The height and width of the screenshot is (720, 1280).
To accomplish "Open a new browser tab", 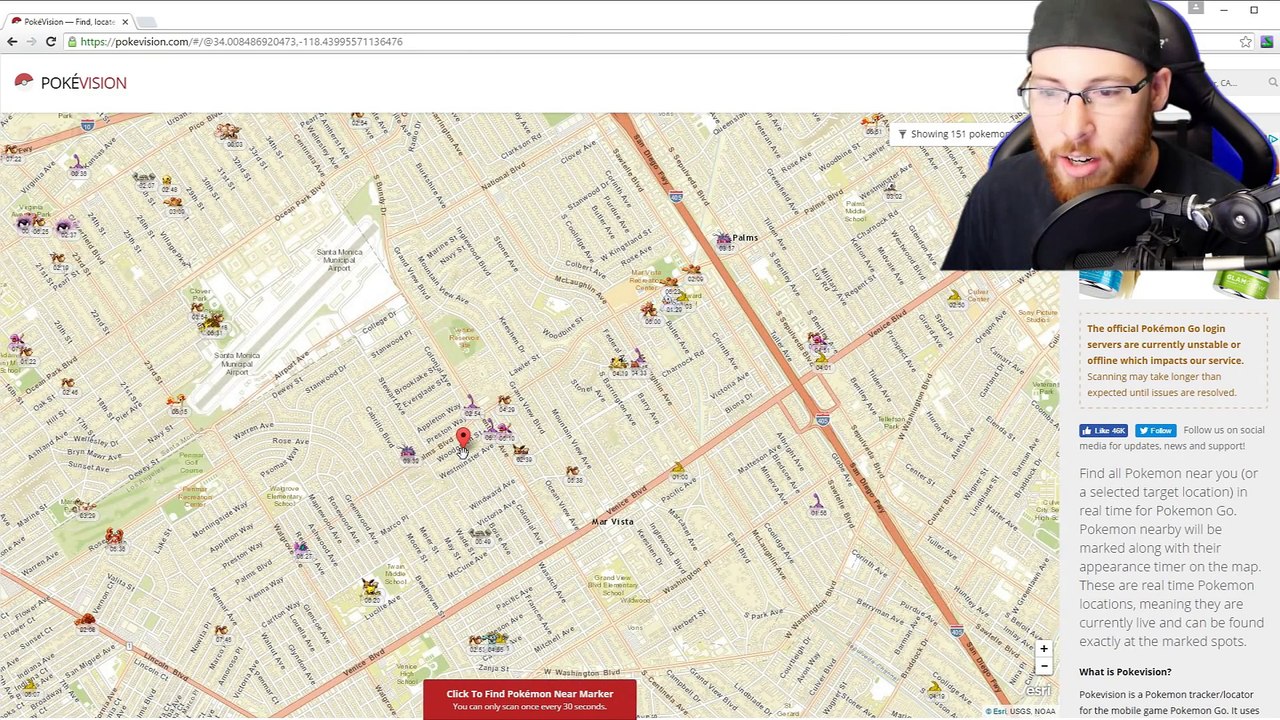I will pos(146,21).
